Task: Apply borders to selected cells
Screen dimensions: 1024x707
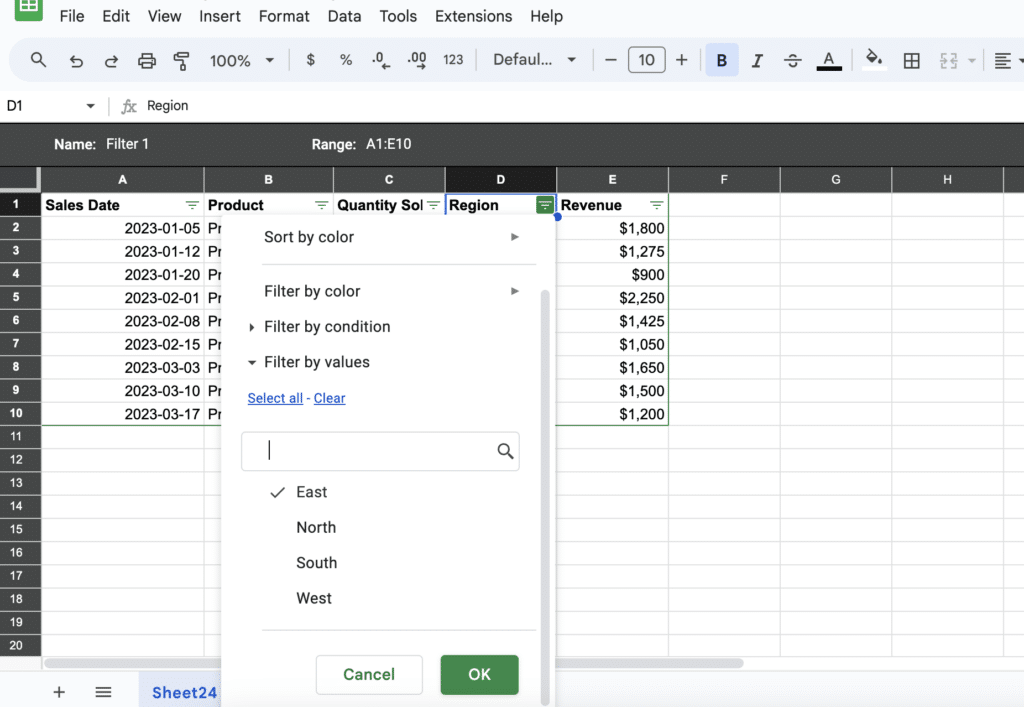Action: pos(911,60)
